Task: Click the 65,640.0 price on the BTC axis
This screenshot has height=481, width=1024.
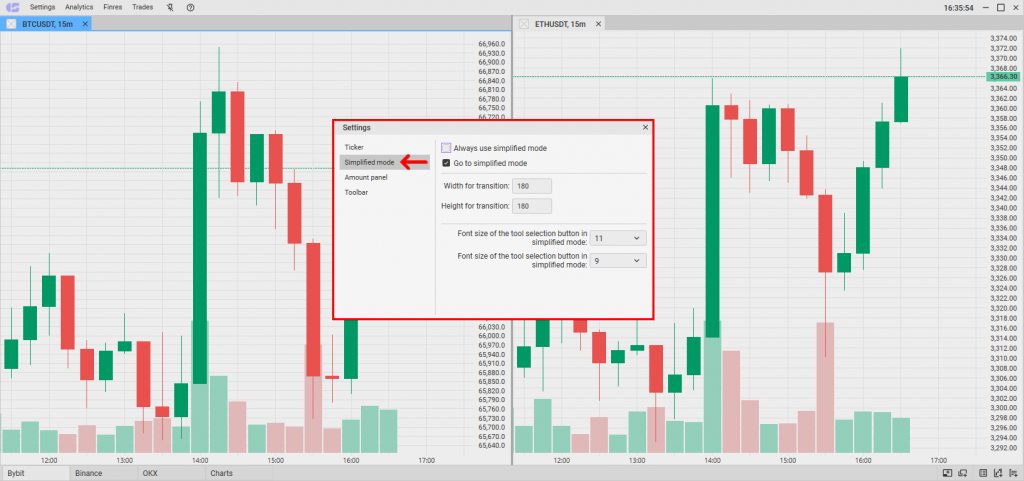Action: (492, 446)
